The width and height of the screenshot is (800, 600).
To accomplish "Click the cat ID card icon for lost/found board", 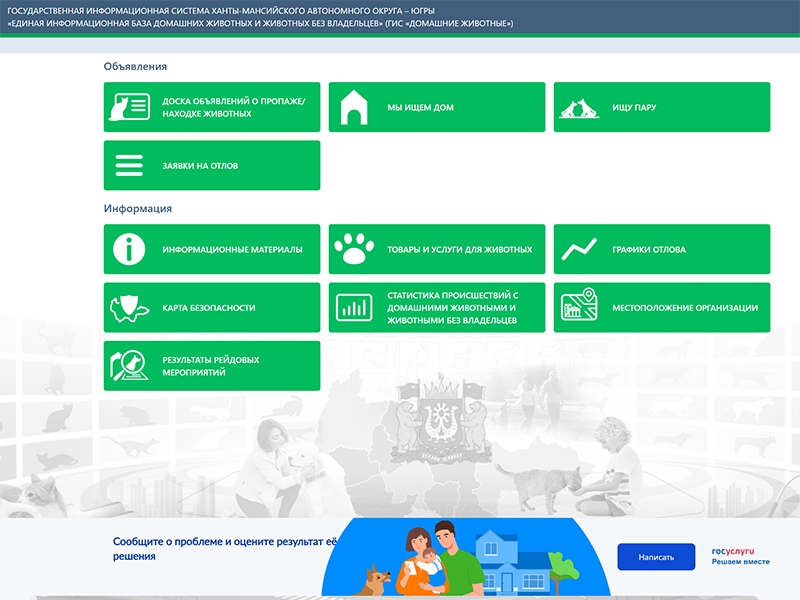I will pyautogui.click(x=129, y=107).
